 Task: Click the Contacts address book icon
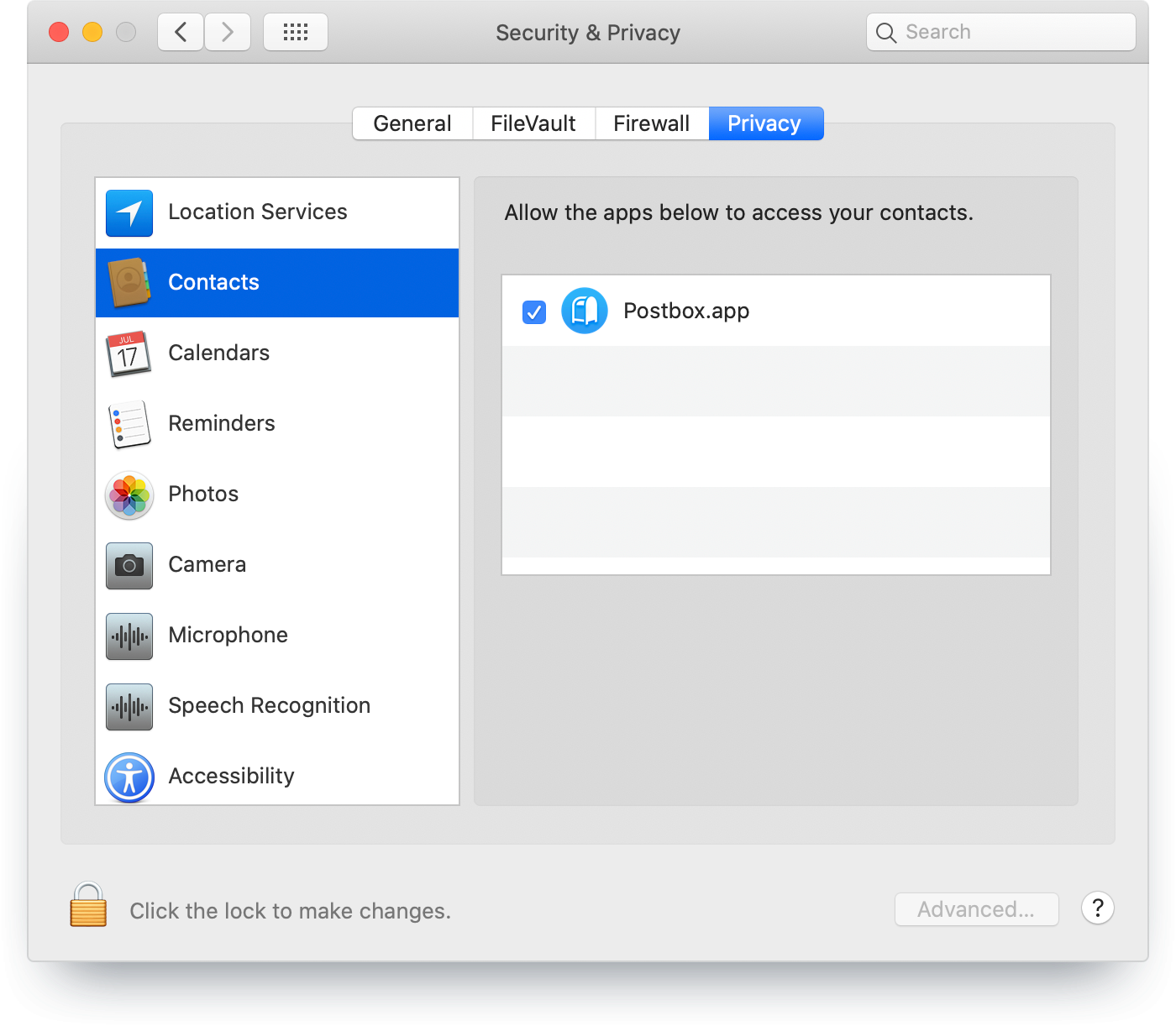129,282
